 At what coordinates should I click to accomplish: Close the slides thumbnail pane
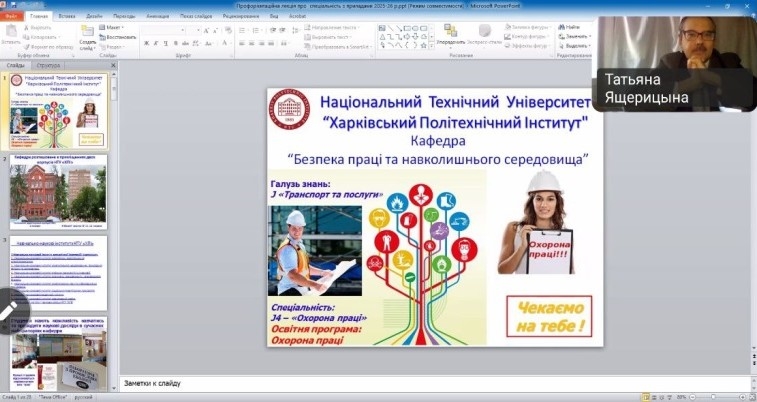(x=113, y=65)
